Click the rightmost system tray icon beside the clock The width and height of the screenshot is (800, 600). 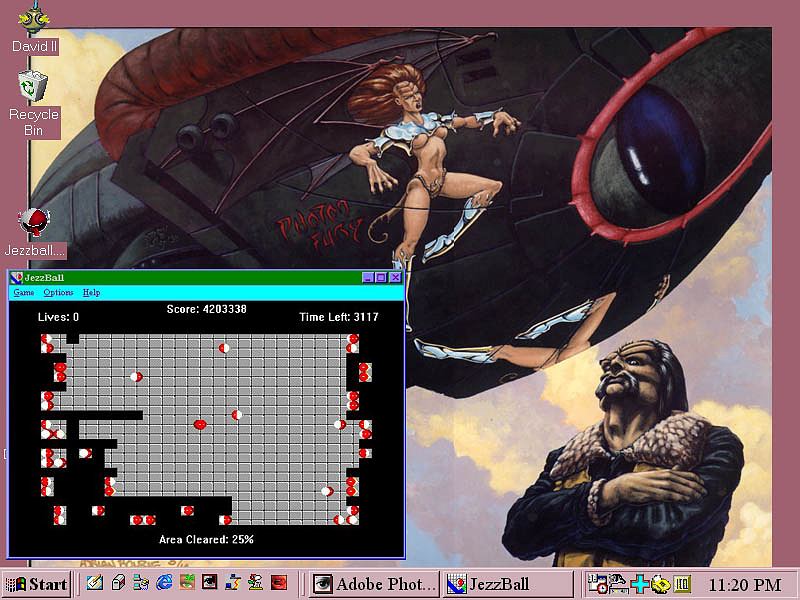coord(682,584)
